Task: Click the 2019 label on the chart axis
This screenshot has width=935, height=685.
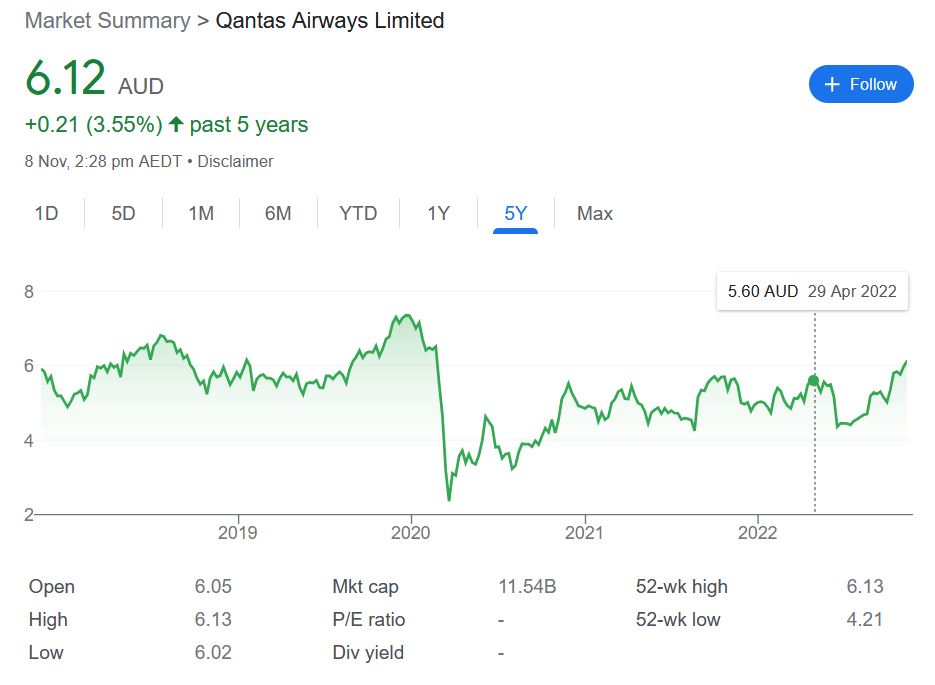Action: (237, 532)
